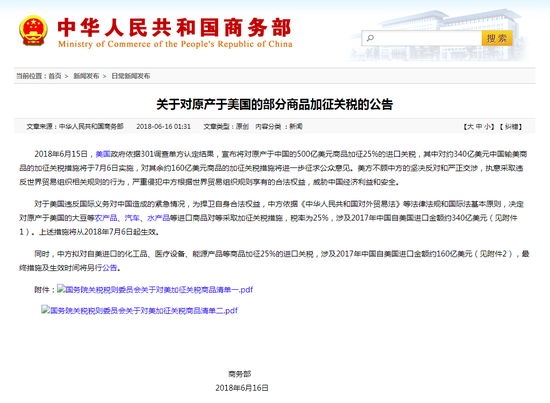Click the 公告 link in third paragraph
The image size is (550, 403).
coord(109,268)
